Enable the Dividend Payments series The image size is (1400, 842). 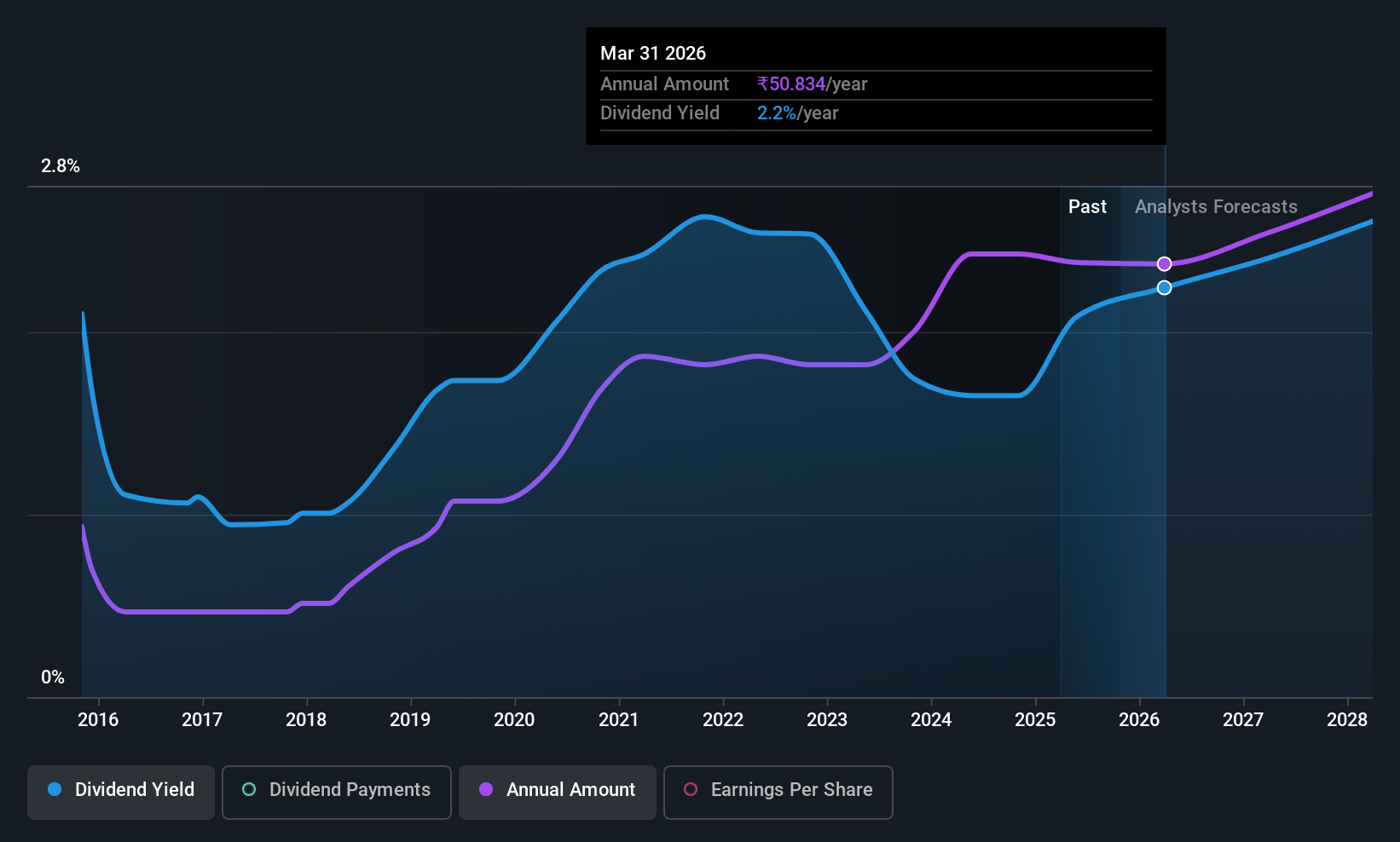[x=337, y=793]
